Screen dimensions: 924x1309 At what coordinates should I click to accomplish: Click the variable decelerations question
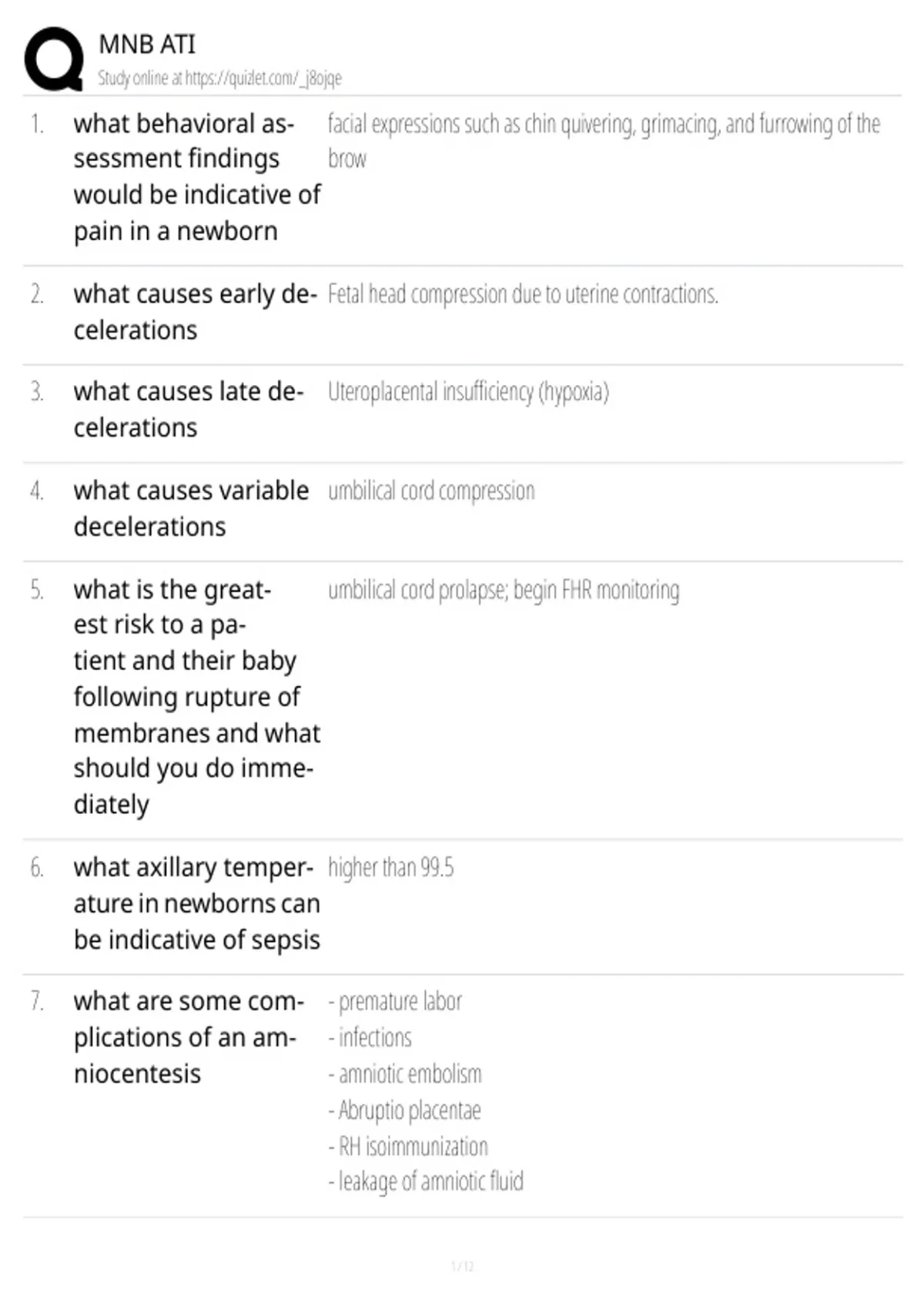tap(191, 508)
